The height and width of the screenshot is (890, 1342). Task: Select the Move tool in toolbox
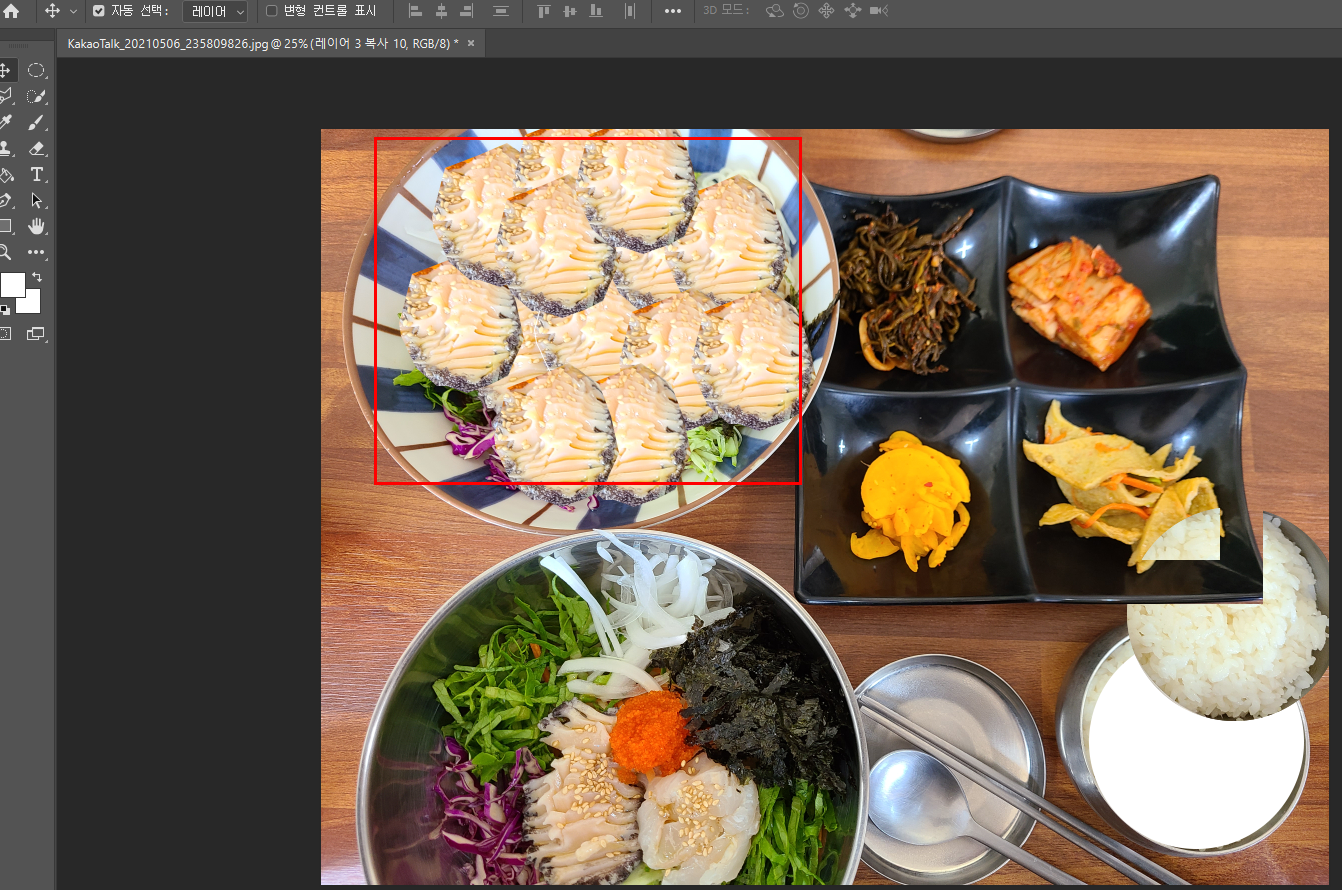pos(6,70)
